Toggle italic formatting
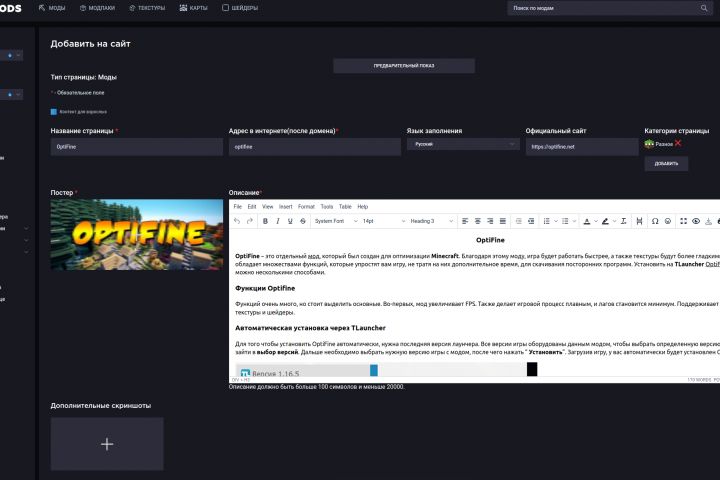720x480 pixels. point(278,221)
